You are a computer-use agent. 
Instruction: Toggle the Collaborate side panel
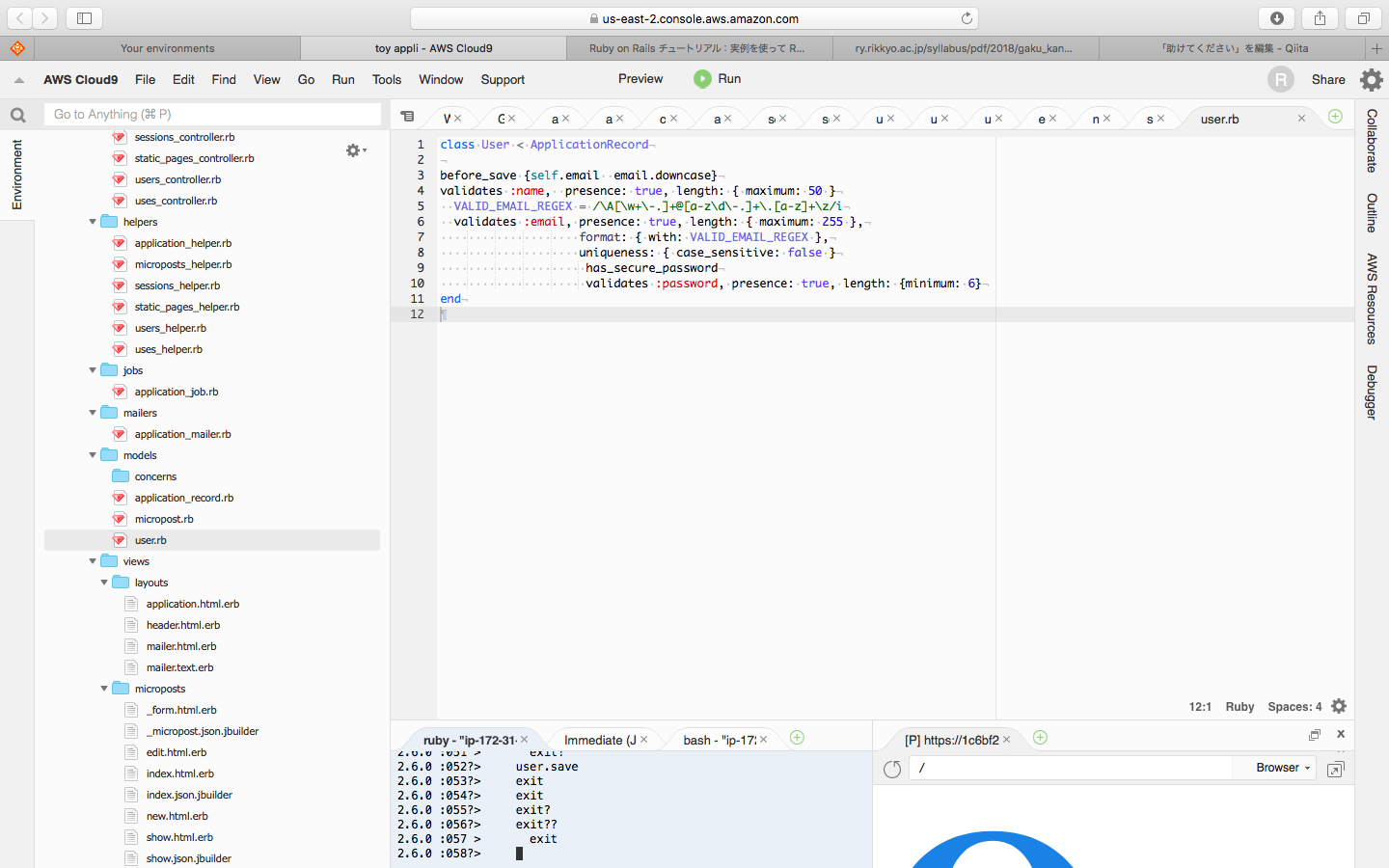click(x=1372, y=141)
